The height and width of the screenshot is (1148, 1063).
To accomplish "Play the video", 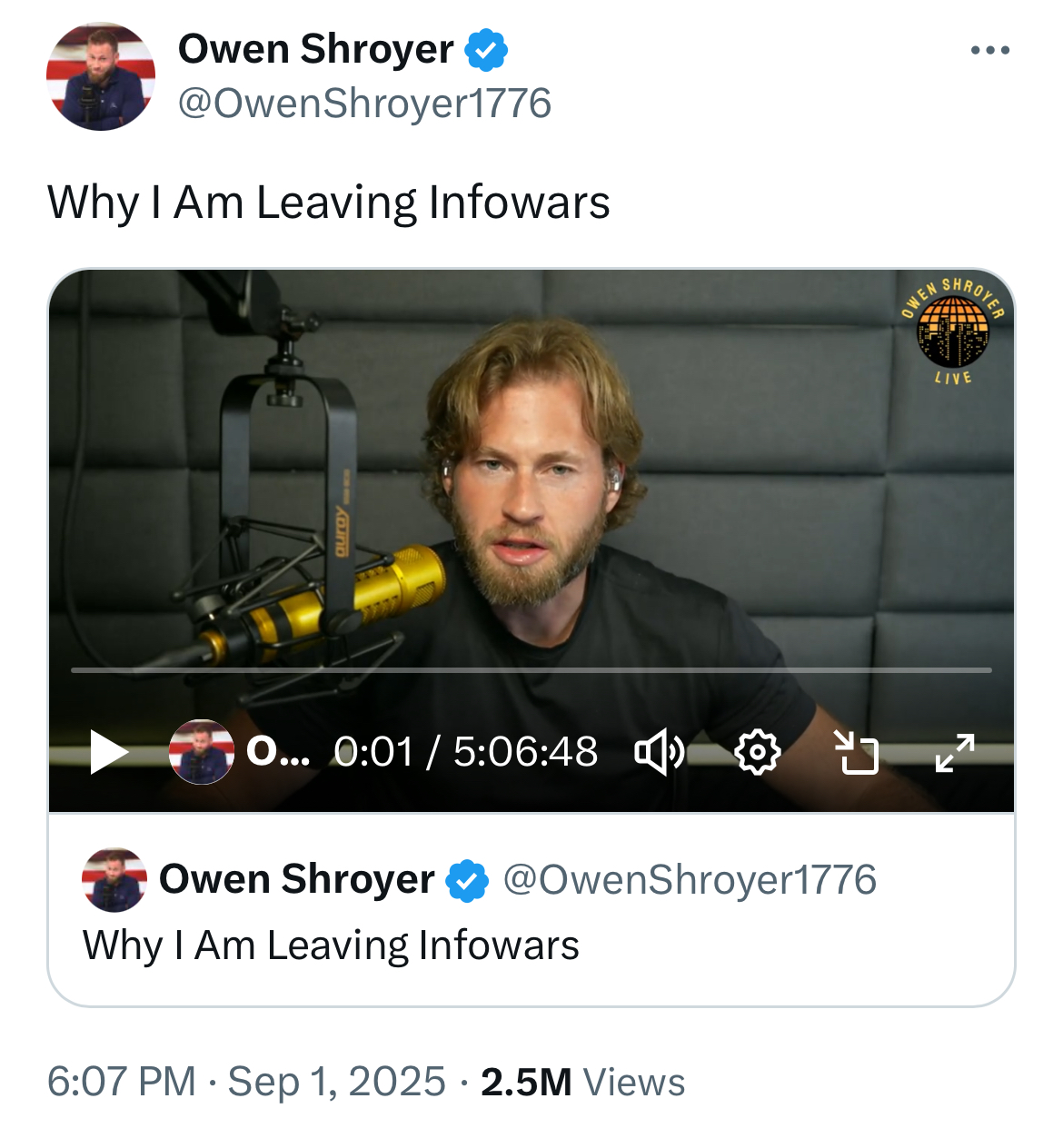I will [109, 752].
